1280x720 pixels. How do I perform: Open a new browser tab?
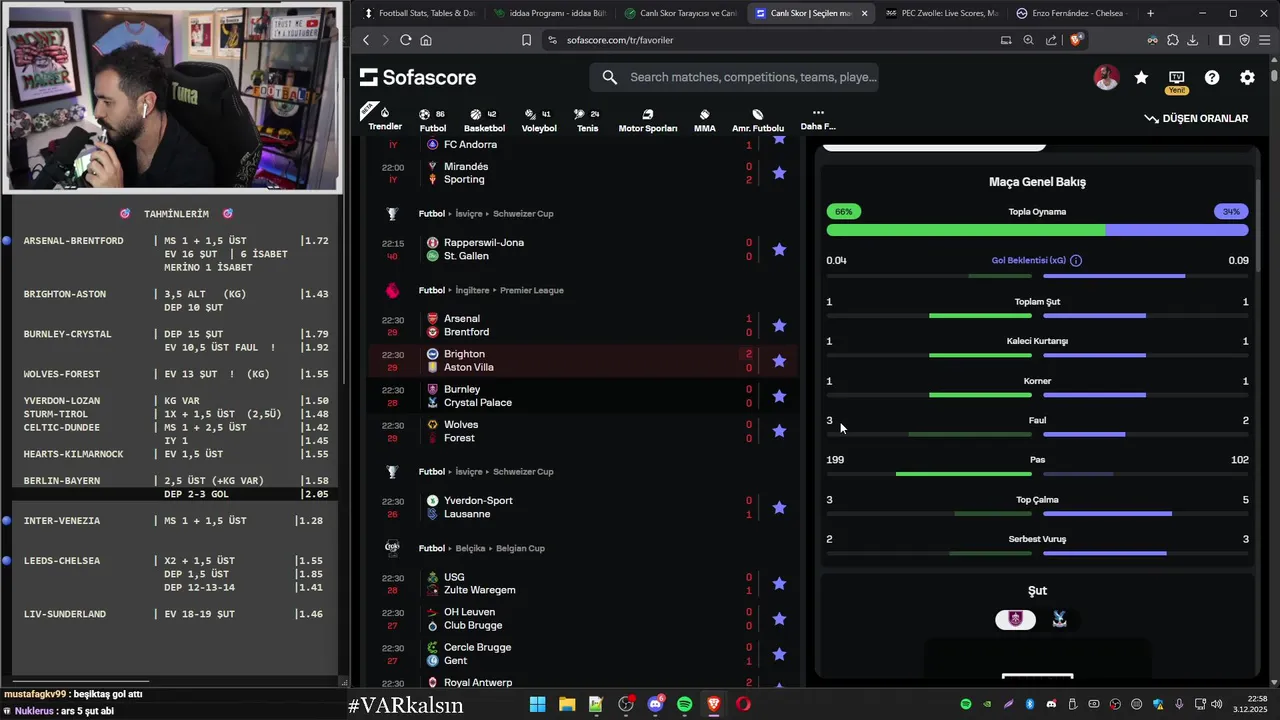coord(1150,13)
